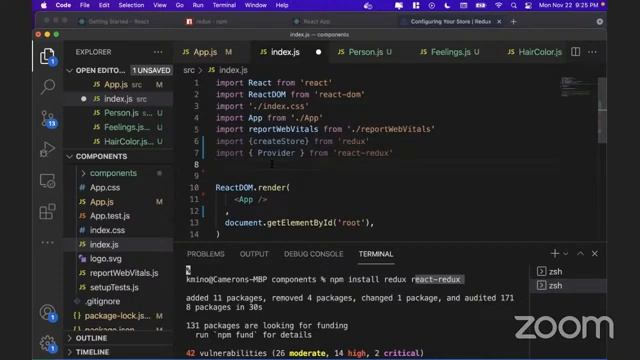Image resolution: width=640 pixels, height=360 pixels.
Task: Open the Run menu
Action: (198, 5)
